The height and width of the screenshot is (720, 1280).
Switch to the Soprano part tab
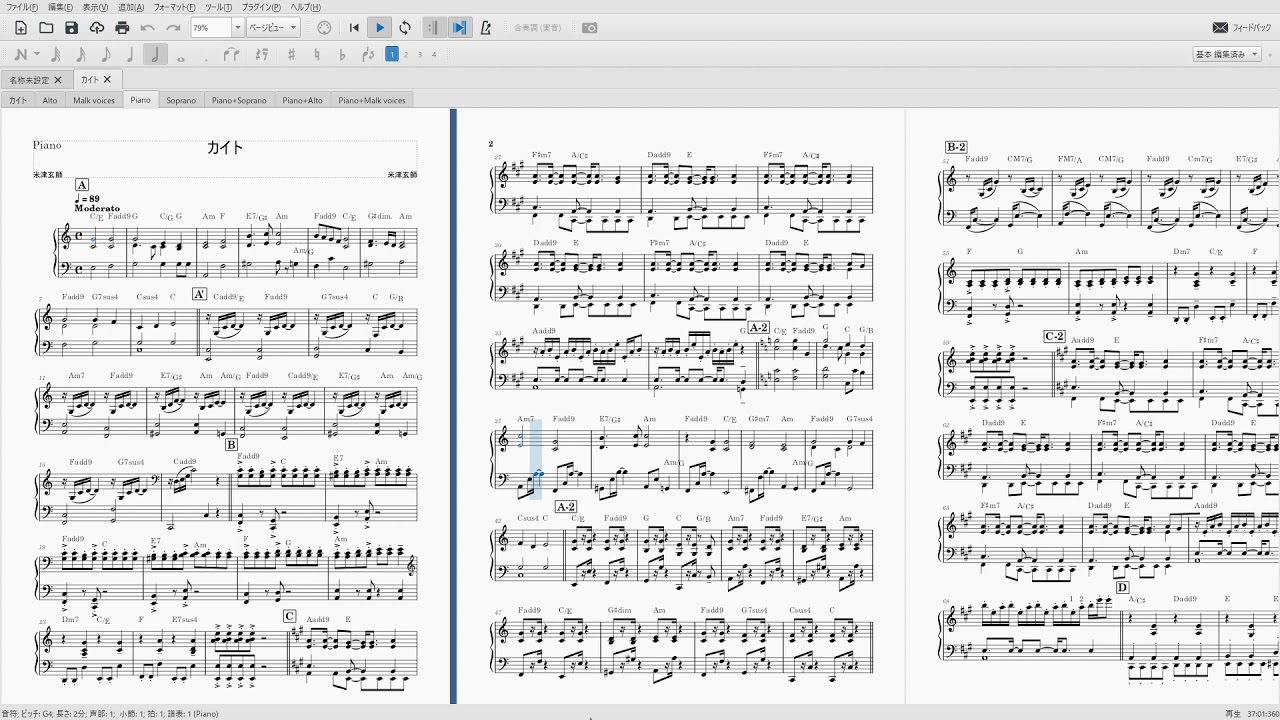pyautogui.click(x=181, y=100)
